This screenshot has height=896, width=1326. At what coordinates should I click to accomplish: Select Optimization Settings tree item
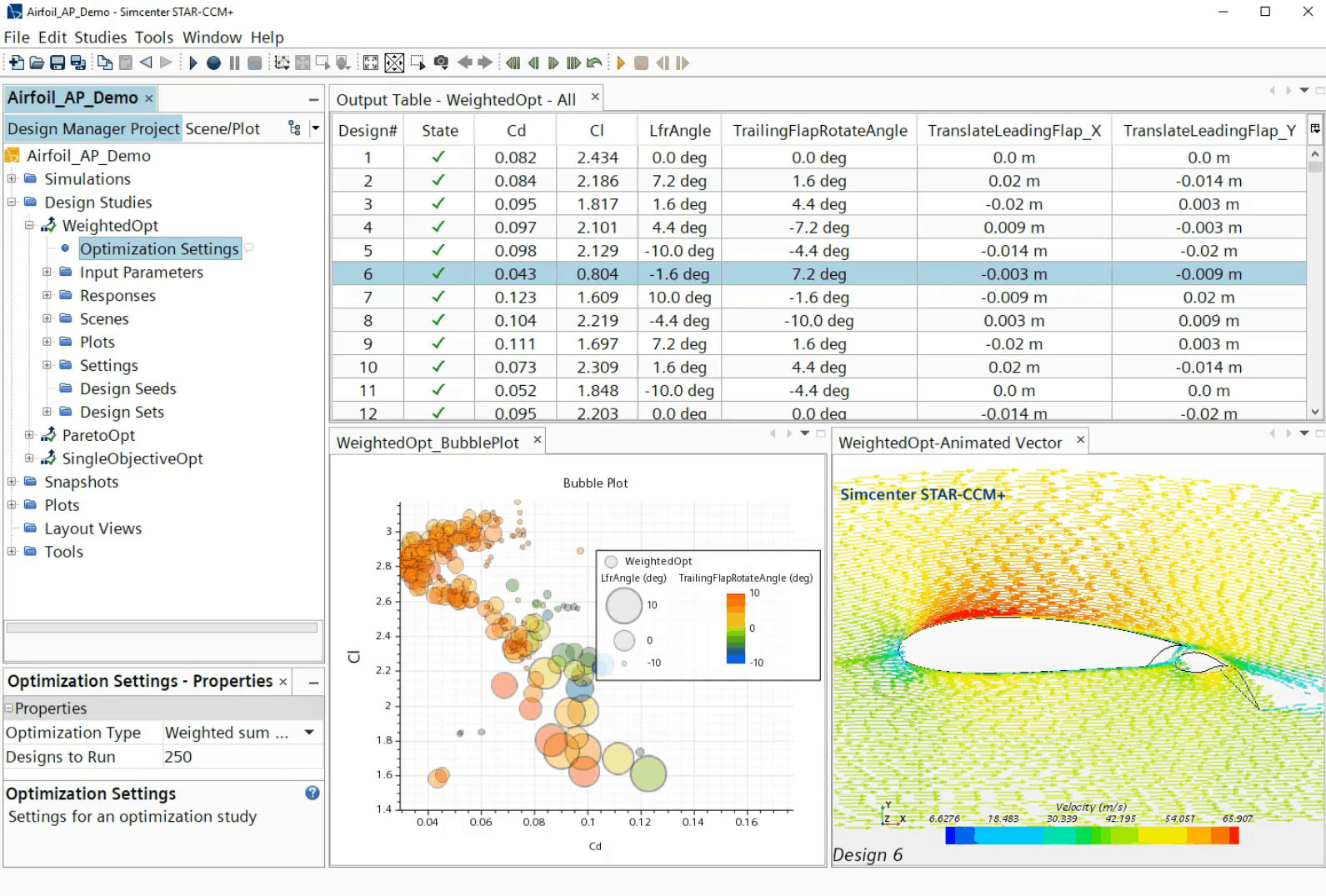159,248
